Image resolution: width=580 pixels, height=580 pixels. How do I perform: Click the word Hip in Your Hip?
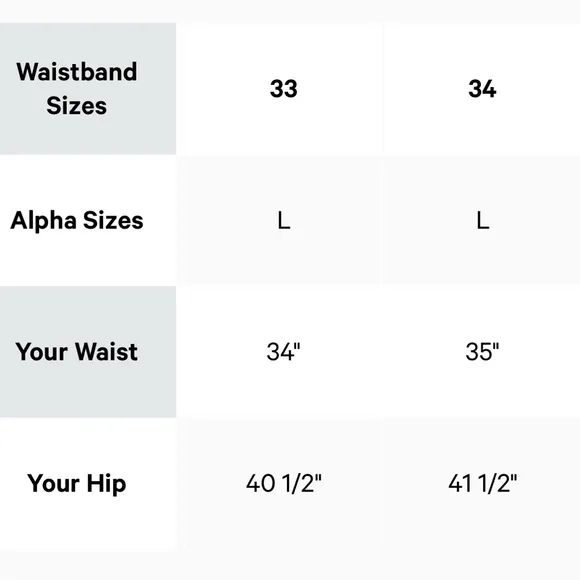click(107, 484)
